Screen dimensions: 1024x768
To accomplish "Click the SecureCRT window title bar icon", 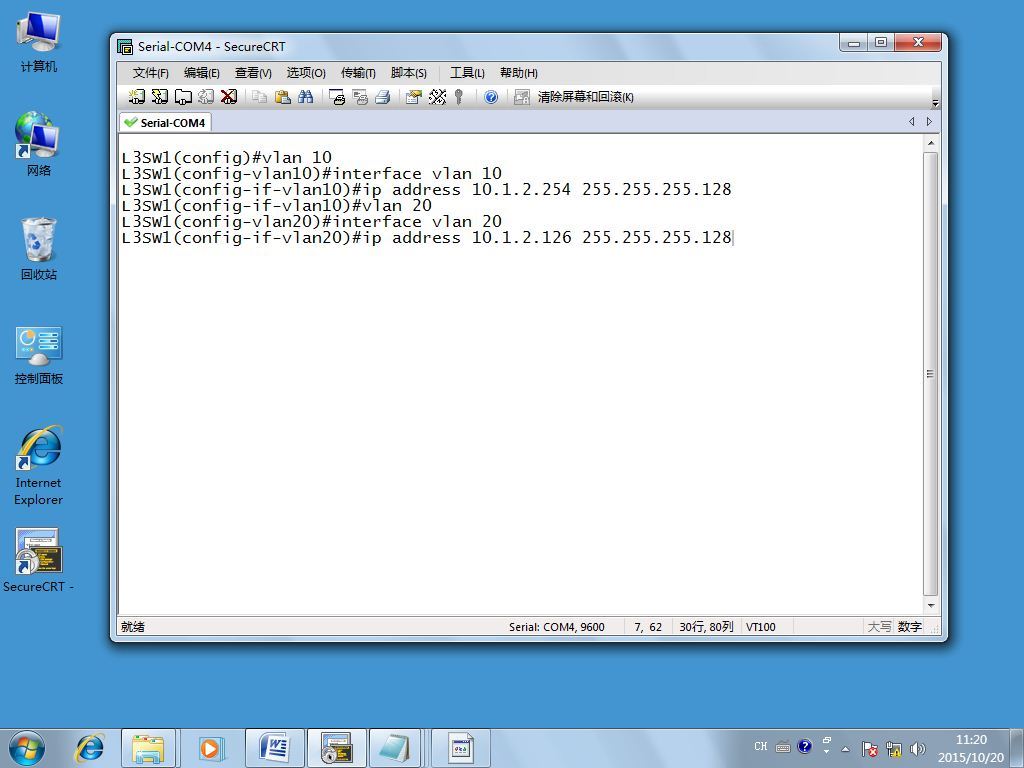I will pos(125,46).
